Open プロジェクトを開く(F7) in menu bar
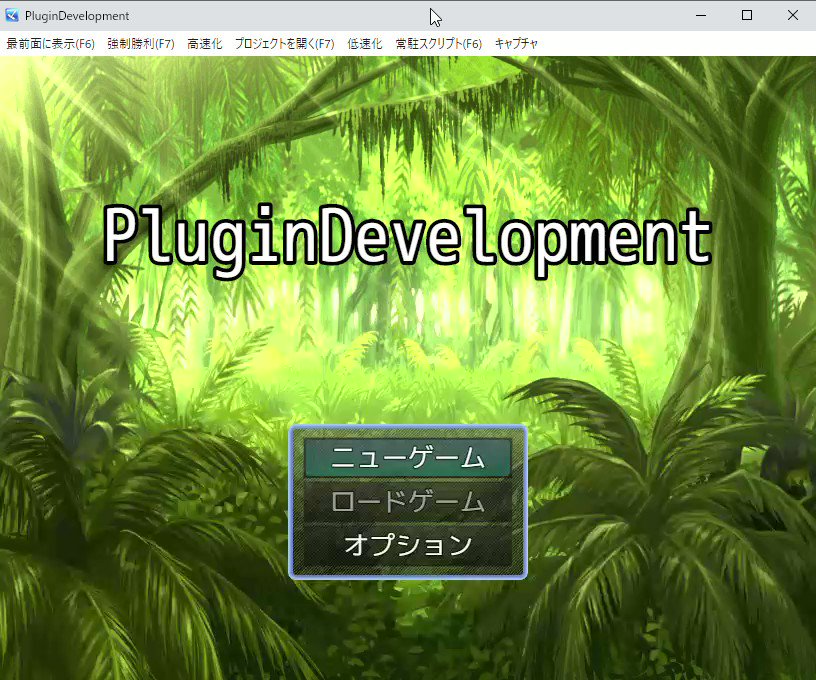 [285, 44]
